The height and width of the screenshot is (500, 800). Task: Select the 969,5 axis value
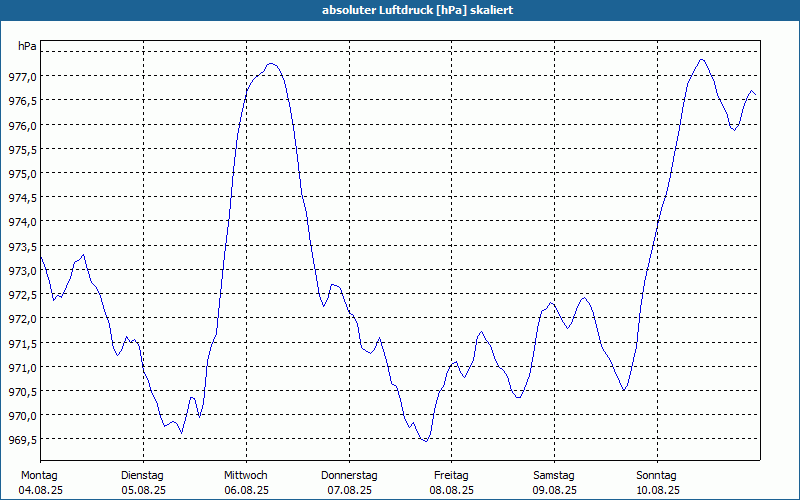23,440
